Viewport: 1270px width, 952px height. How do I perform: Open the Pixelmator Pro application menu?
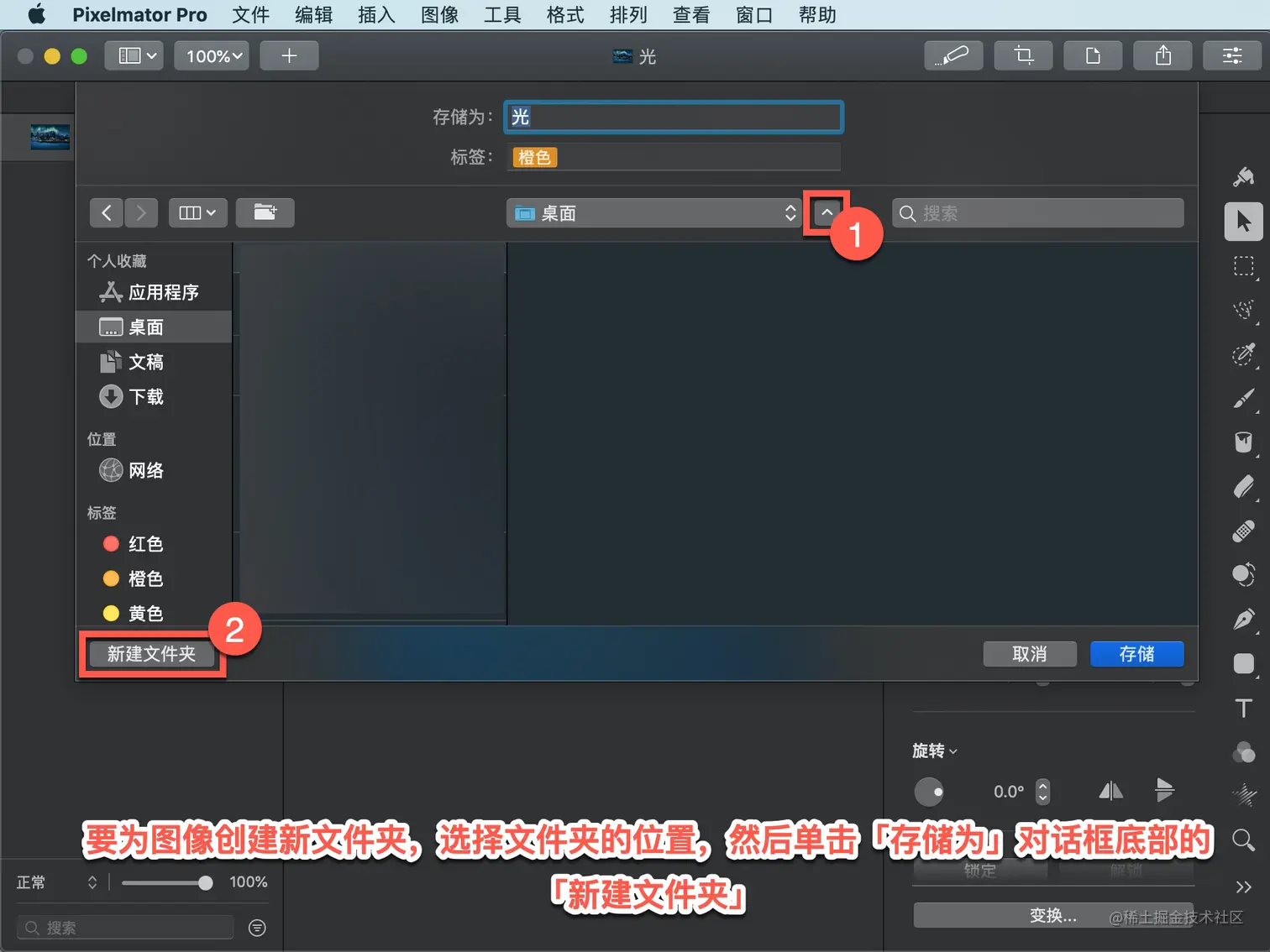click(x=139, y=14)
